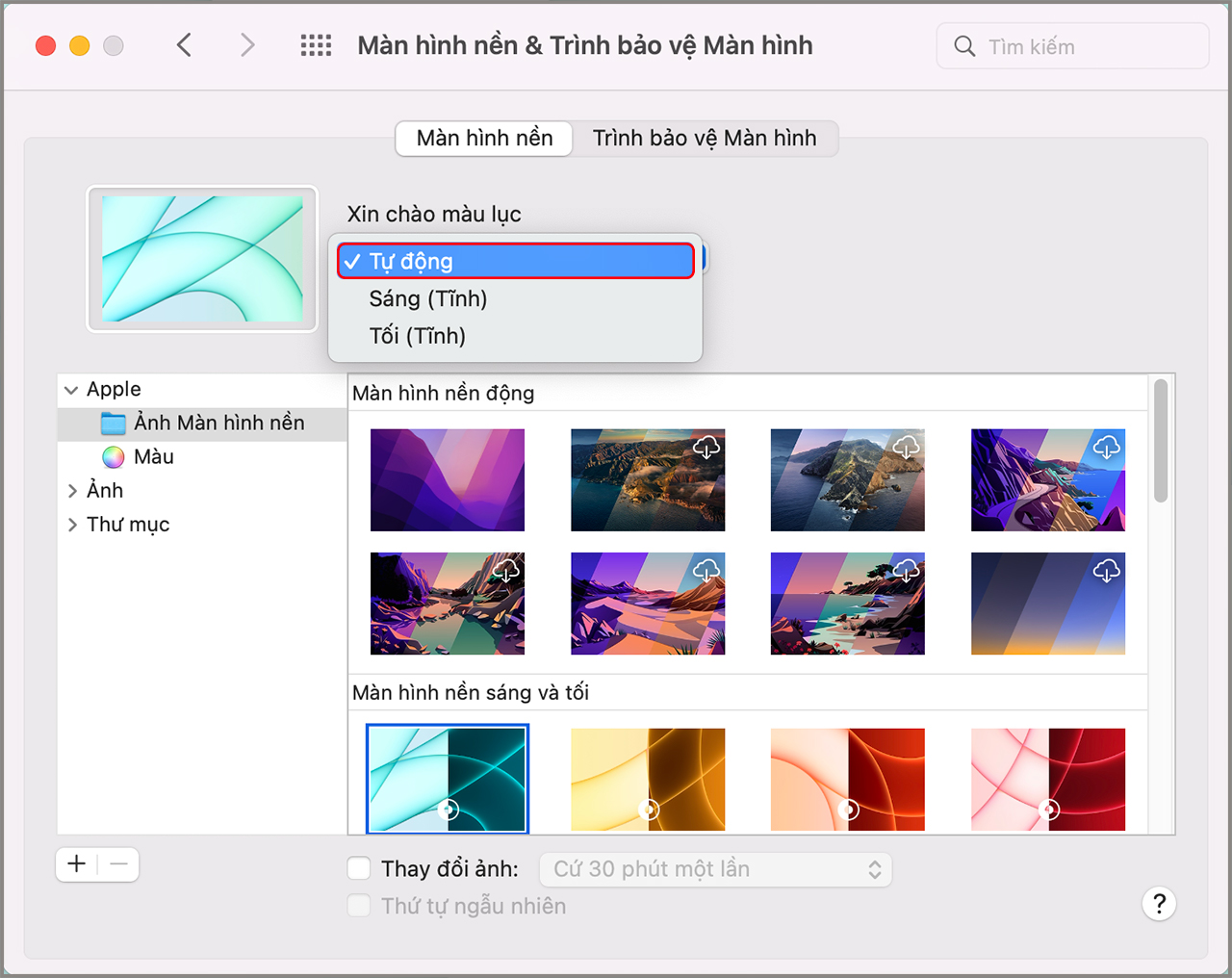Choose Tối (Tĩnh) menu option
The width and height of the screenshot is (1232, 978).
pyautogui.click(x=516, y=336)
